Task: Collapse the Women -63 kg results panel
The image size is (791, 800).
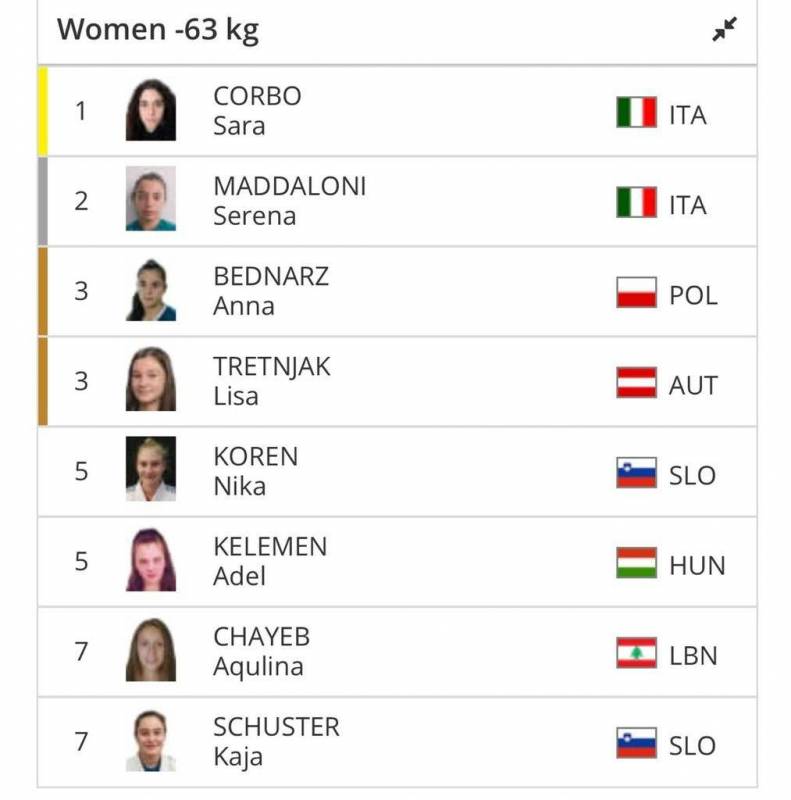Action: [x=724, y=29]
